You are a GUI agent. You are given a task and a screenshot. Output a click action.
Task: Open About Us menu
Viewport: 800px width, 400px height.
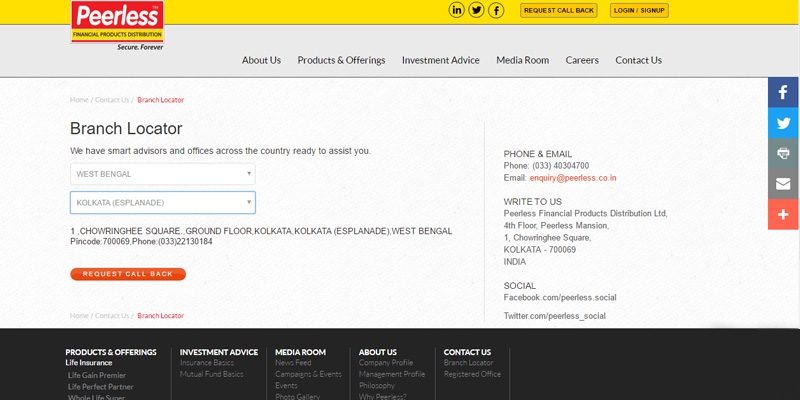(261, 60)
